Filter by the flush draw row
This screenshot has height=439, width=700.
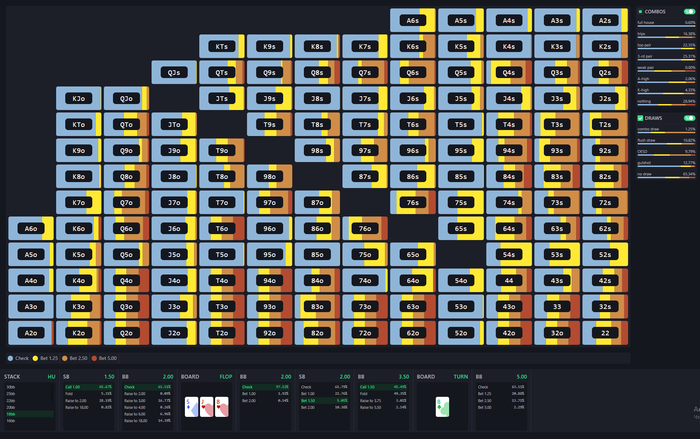tap(666, 141)
